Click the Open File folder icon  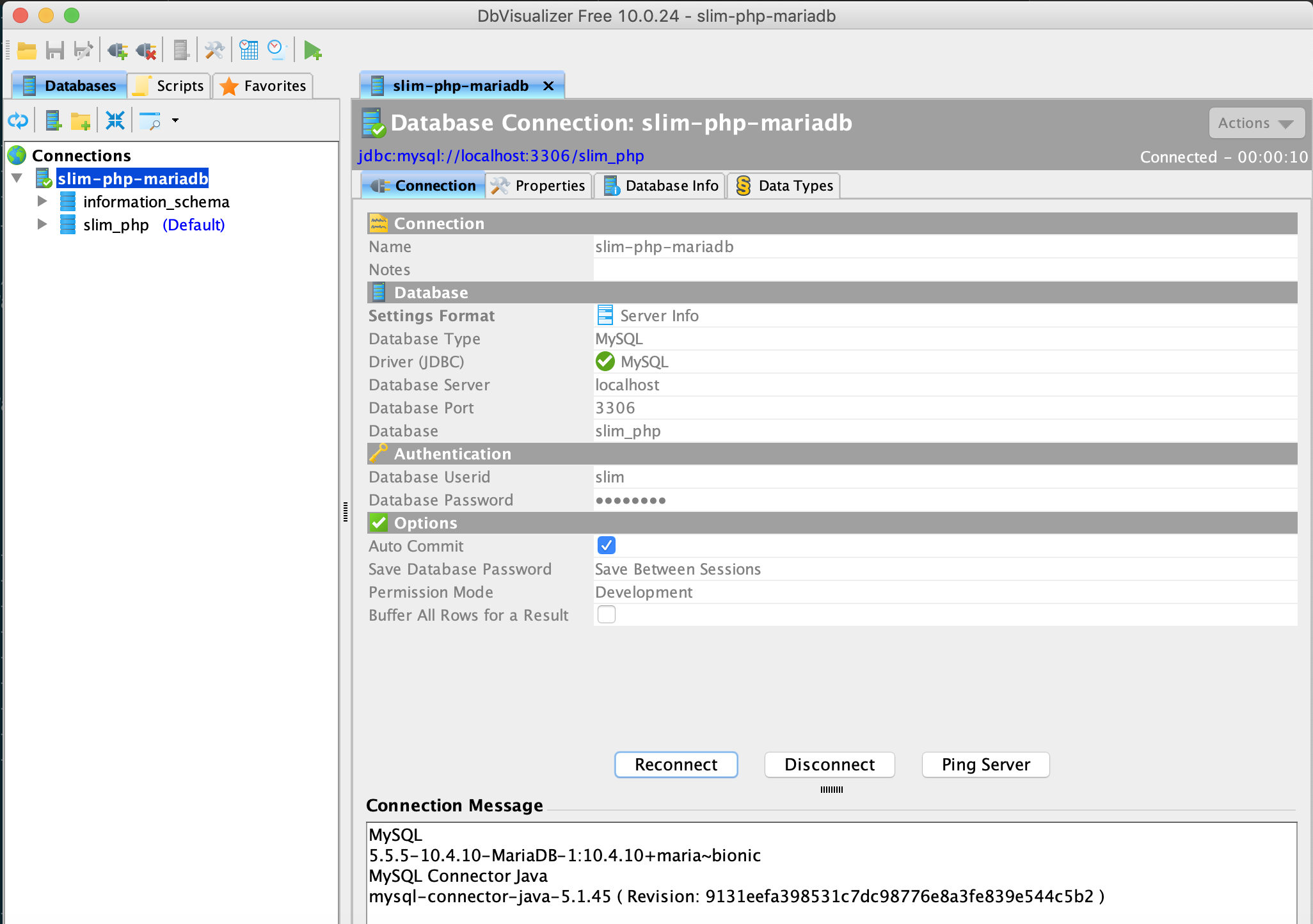[x=26, y=51]
